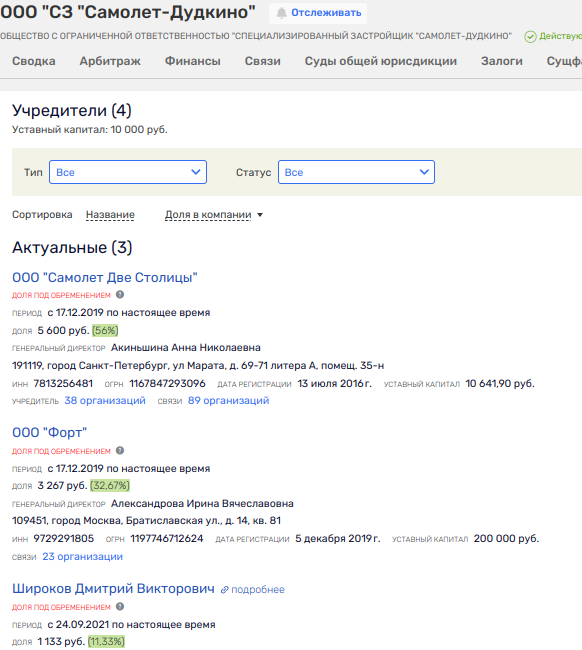Viewport: 582px width, 650px height.
Task: Open ООО "Самолет Две Столицы" company link
Action: (x=104, y=277)
